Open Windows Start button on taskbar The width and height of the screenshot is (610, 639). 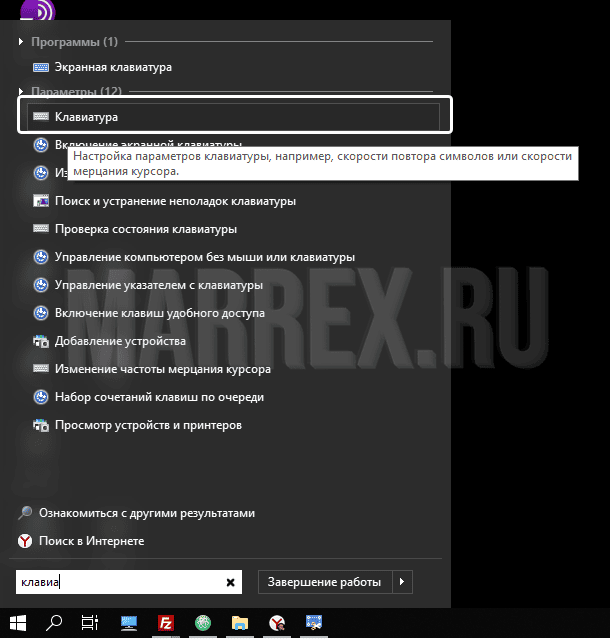tap(18, 623)
